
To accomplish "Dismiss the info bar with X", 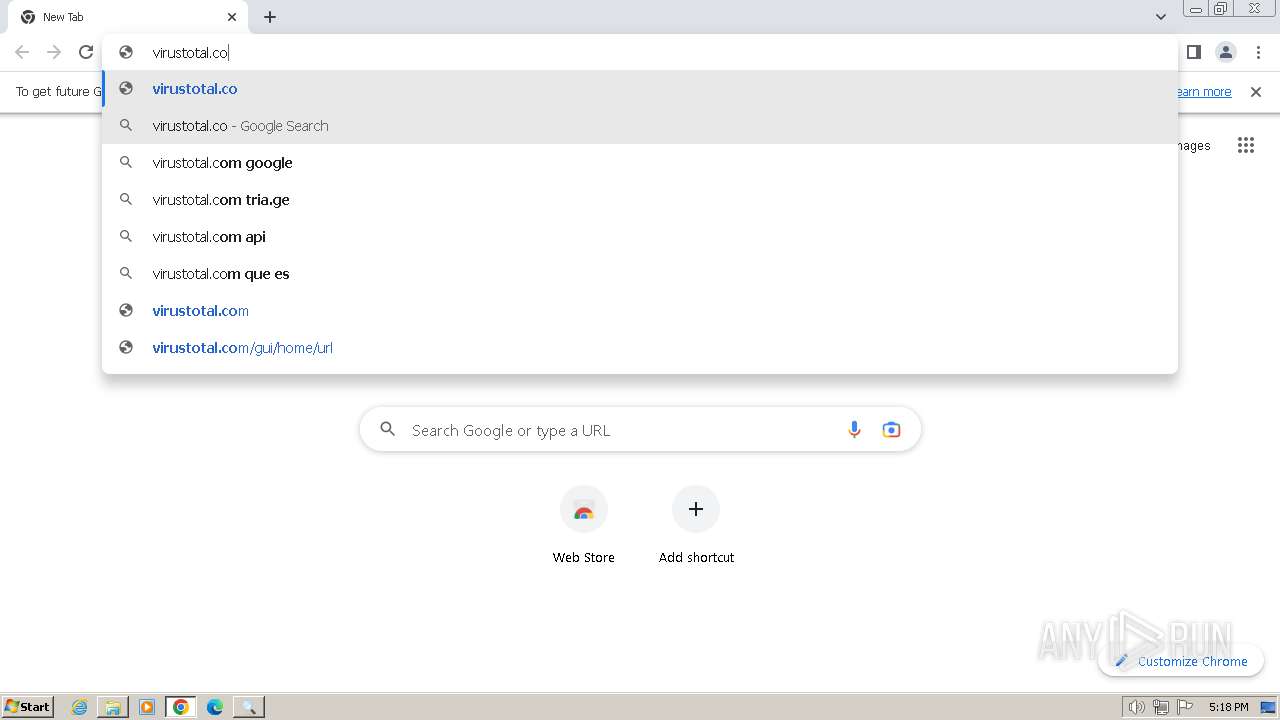I will pyautogui.click(x=1256, y=92).
